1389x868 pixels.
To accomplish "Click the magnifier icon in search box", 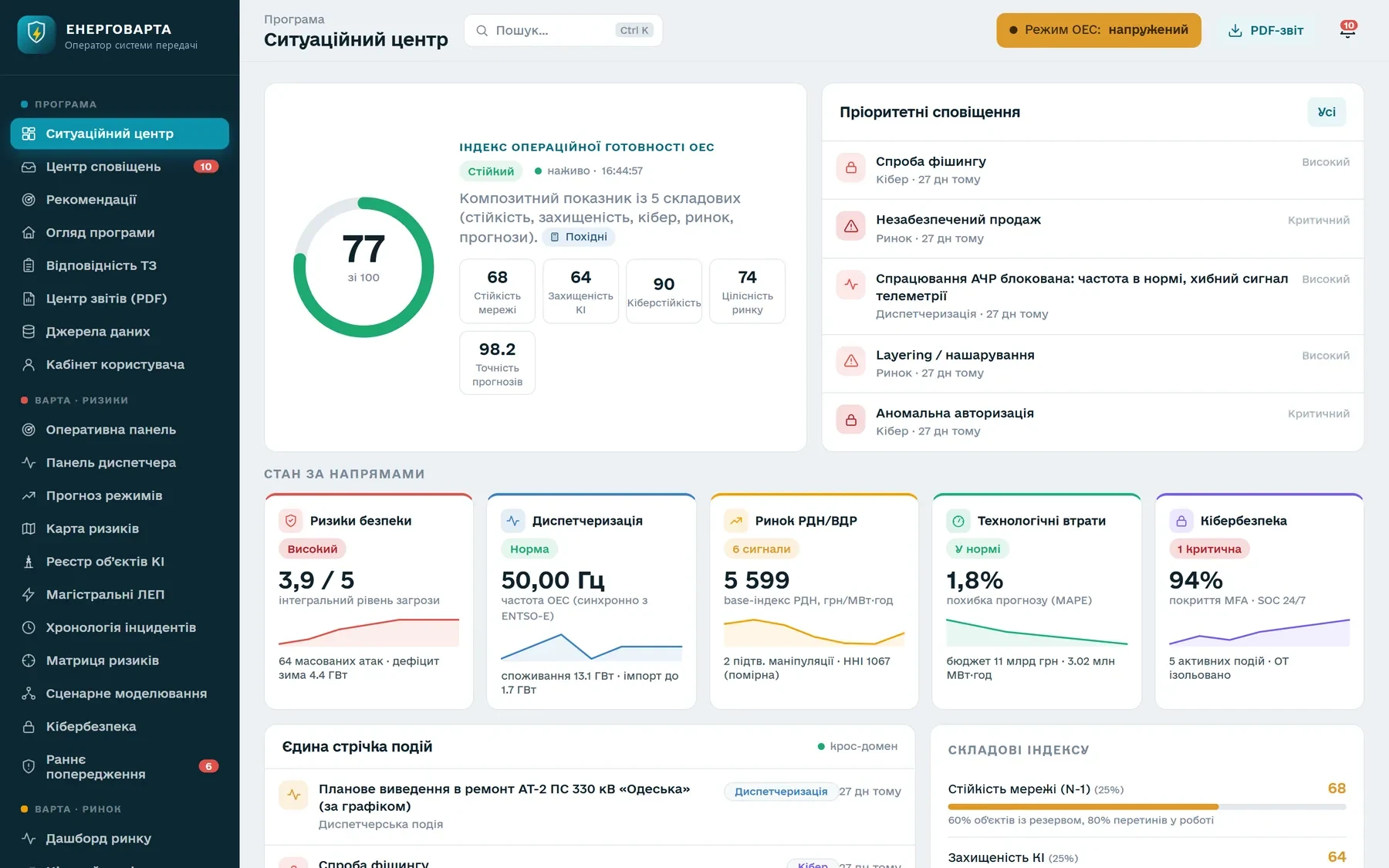I will point(482,30).
